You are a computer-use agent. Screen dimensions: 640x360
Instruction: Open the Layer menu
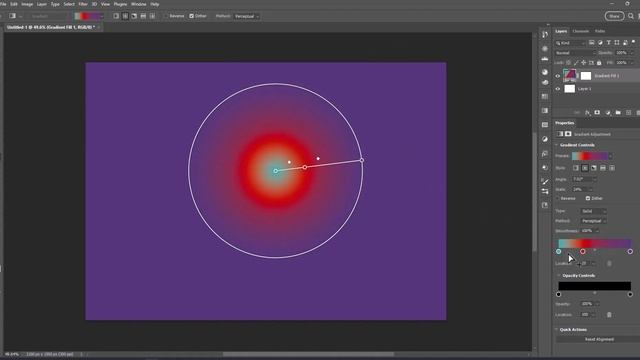pos(42,4)
